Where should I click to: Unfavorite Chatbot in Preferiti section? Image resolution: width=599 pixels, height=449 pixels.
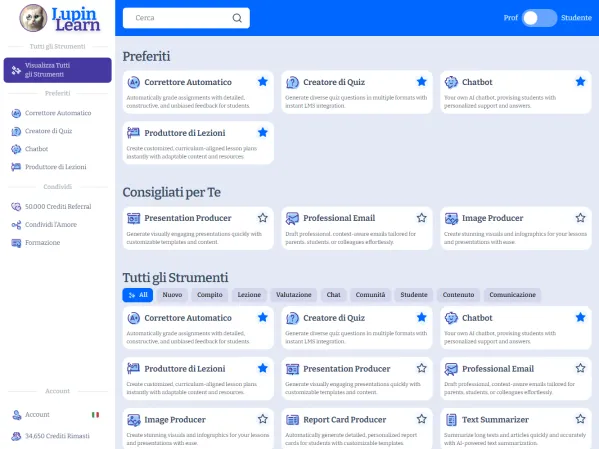click(x=580, y=82)
